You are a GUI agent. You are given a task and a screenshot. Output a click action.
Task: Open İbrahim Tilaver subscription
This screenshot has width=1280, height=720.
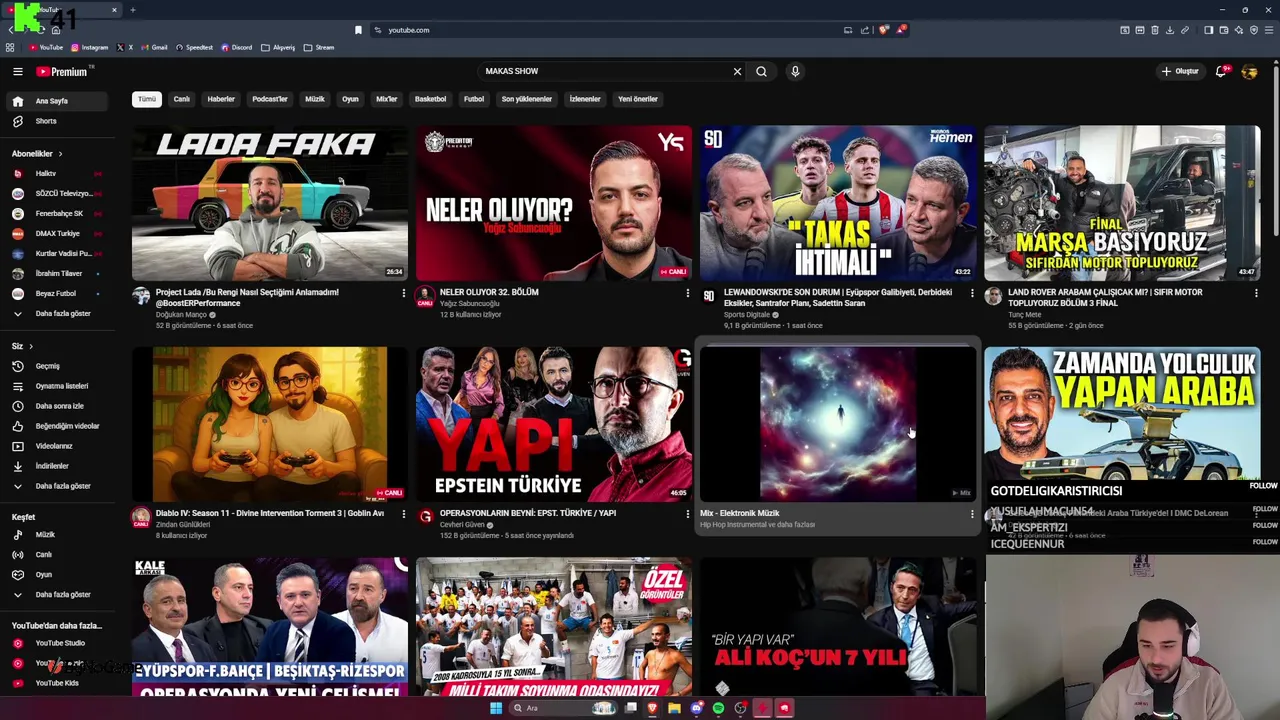click(x=59, y=274)
